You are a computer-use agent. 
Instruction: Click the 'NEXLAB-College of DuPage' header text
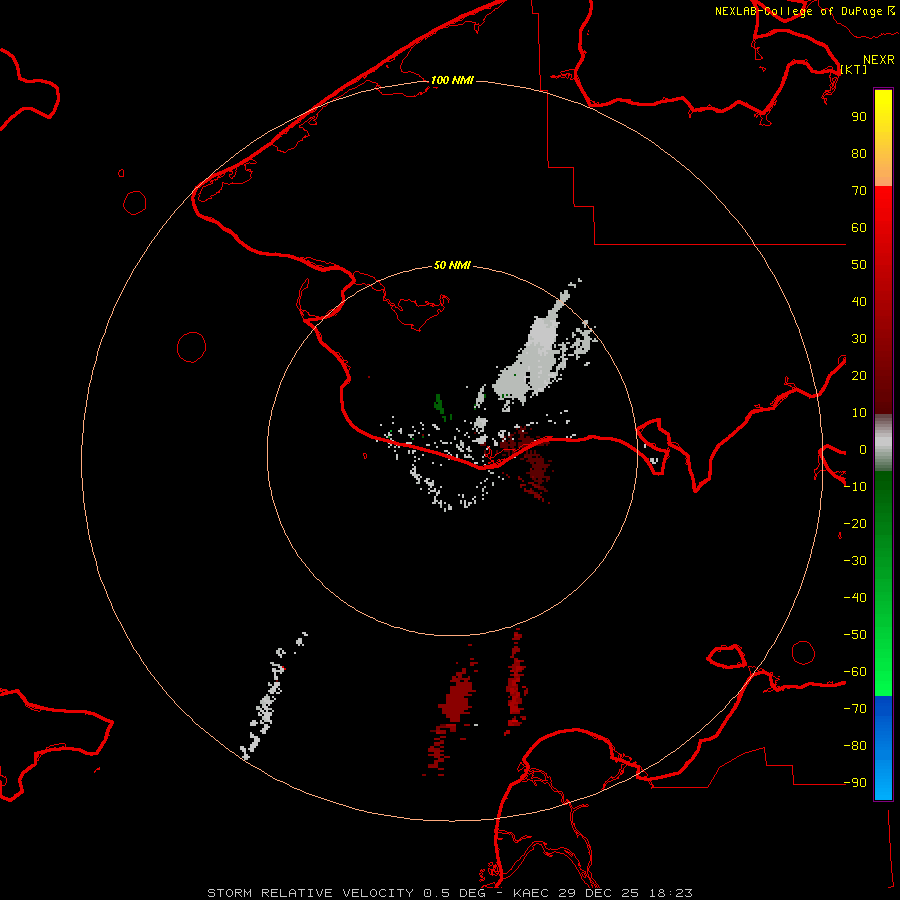click(x=798, y=11)
